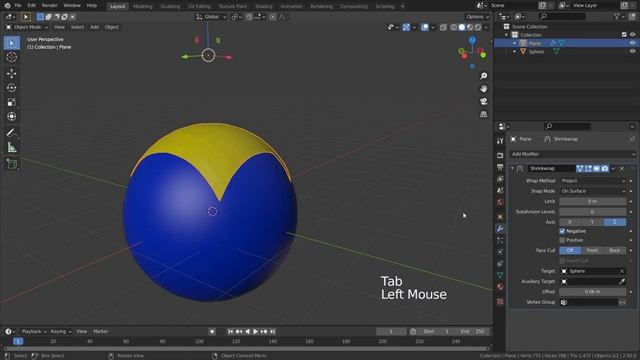
Task: Adjust the Offset value field
Action: click(x=593, y=292)
